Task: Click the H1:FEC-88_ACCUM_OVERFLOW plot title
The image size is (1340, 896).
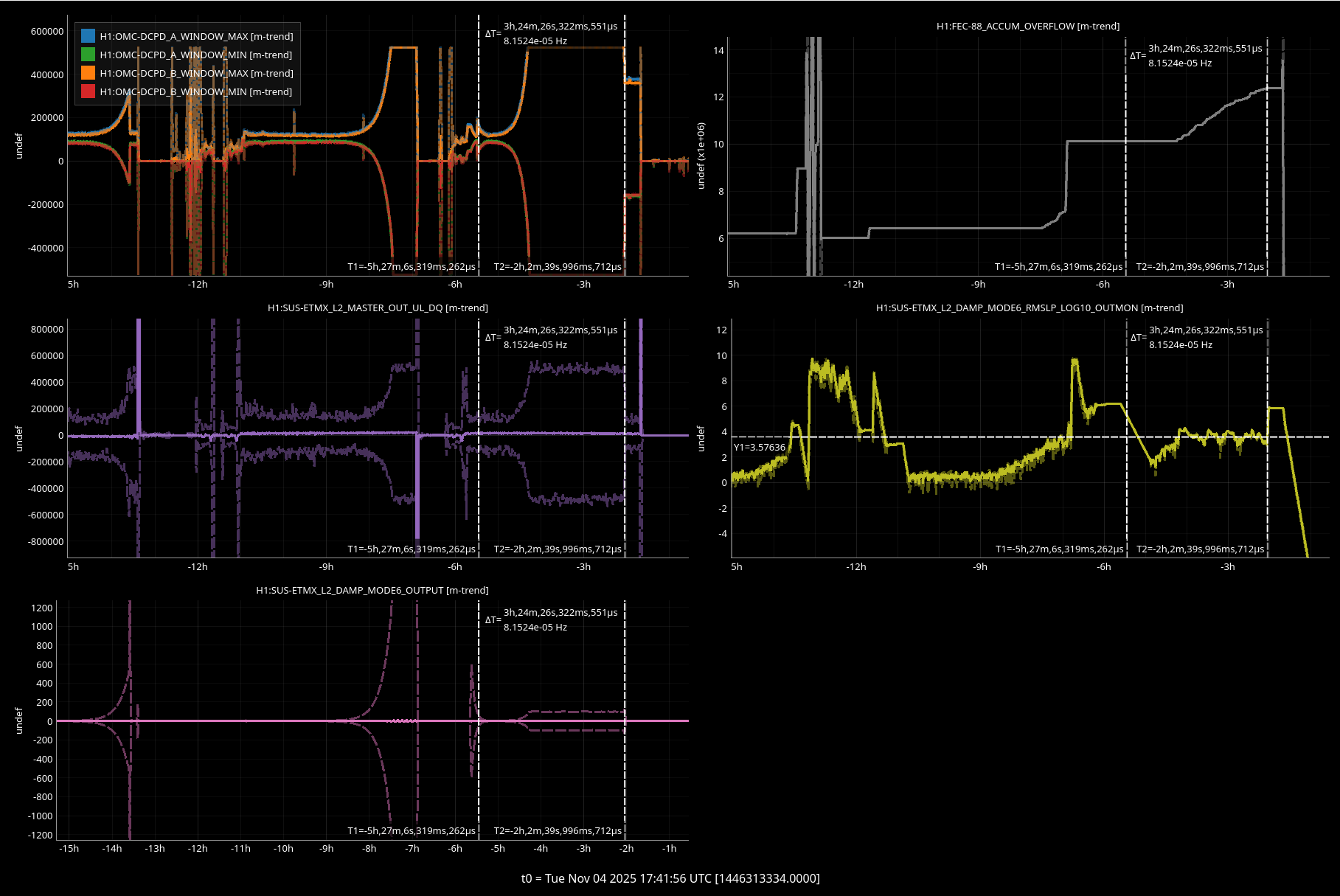Action: 1027,26
